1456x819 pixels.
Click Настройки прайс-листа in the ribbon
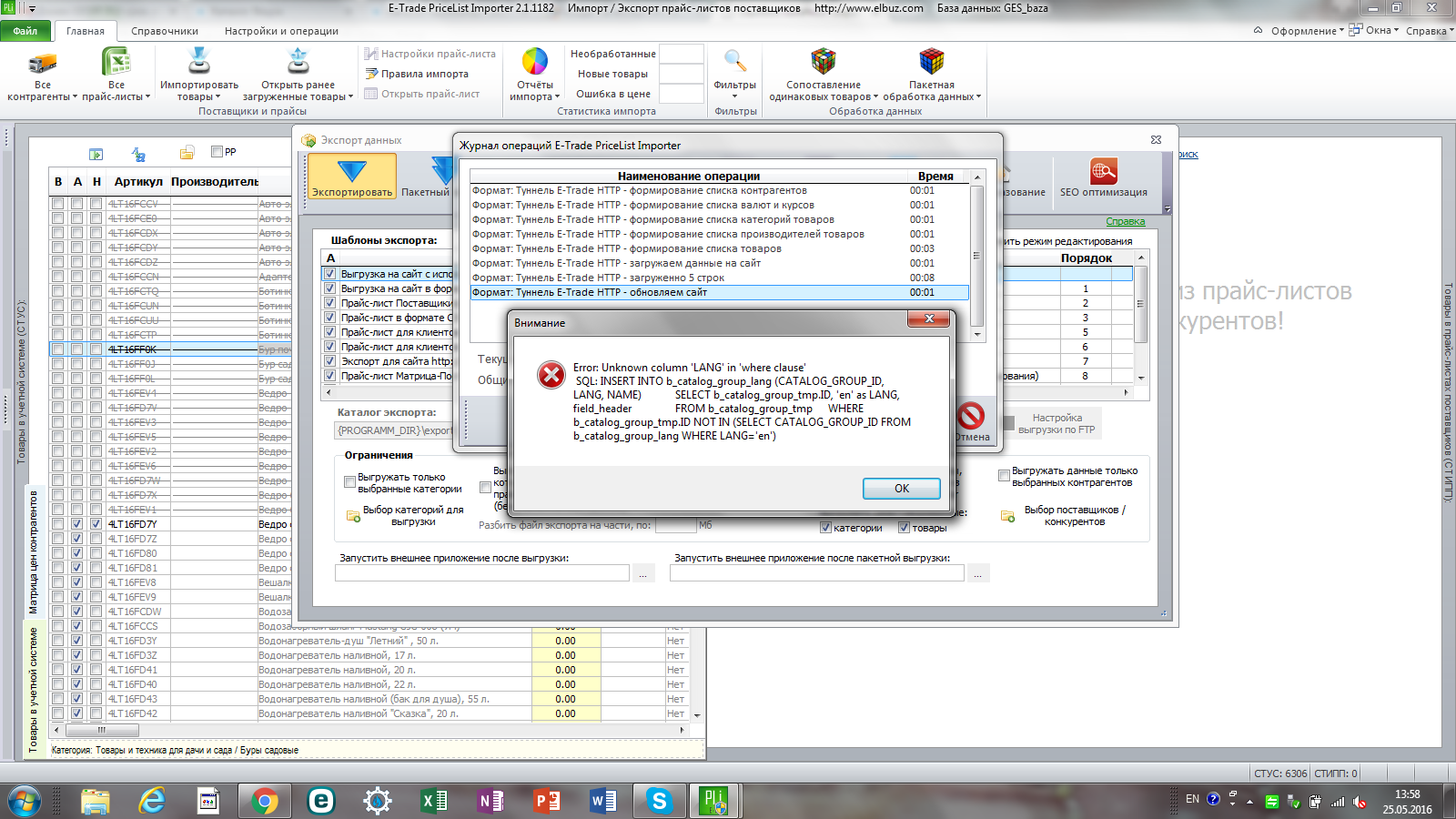coord(430,54)
